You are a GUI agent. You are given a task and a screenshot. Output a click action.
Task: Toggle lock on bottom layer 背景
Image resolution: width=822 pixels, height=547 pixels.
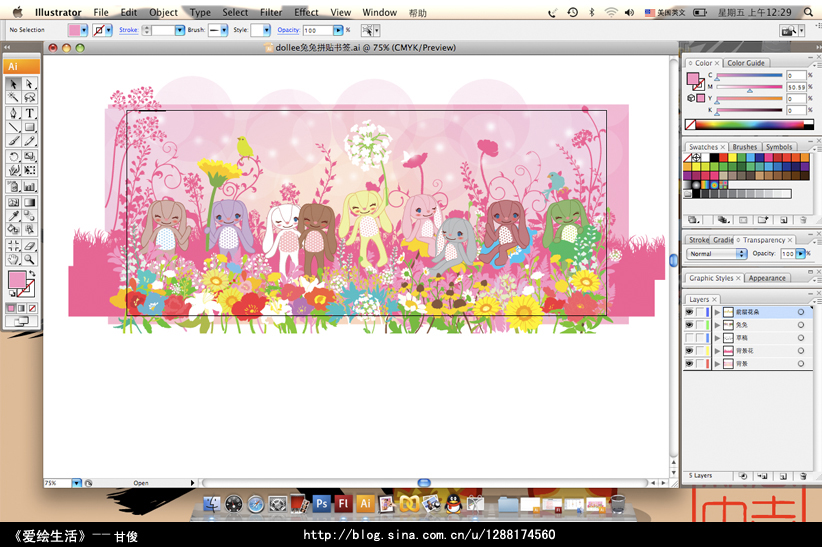(700, 363)
